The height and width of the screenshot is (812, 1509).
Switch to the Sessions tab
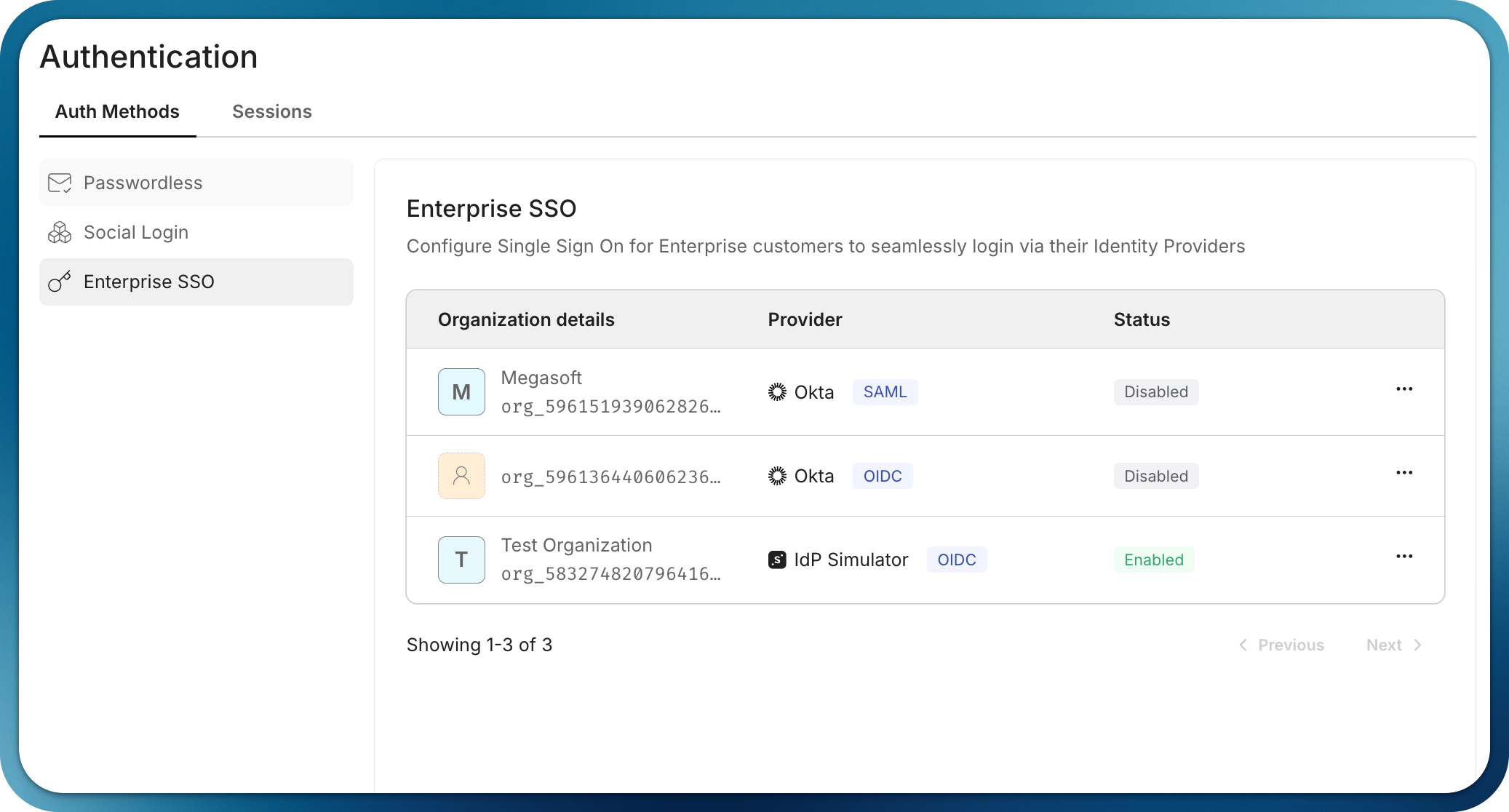click(271, 111)
